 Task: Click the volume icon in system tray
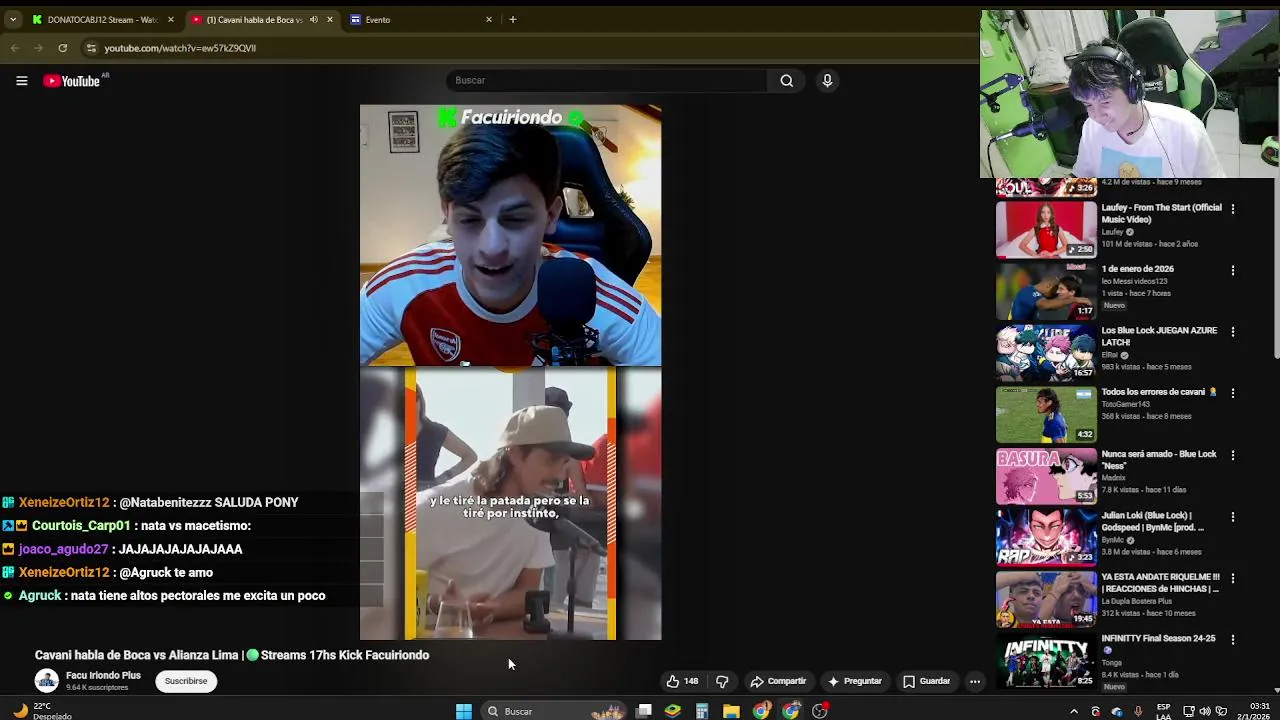pyautogui.click(x=1205, y=711)
